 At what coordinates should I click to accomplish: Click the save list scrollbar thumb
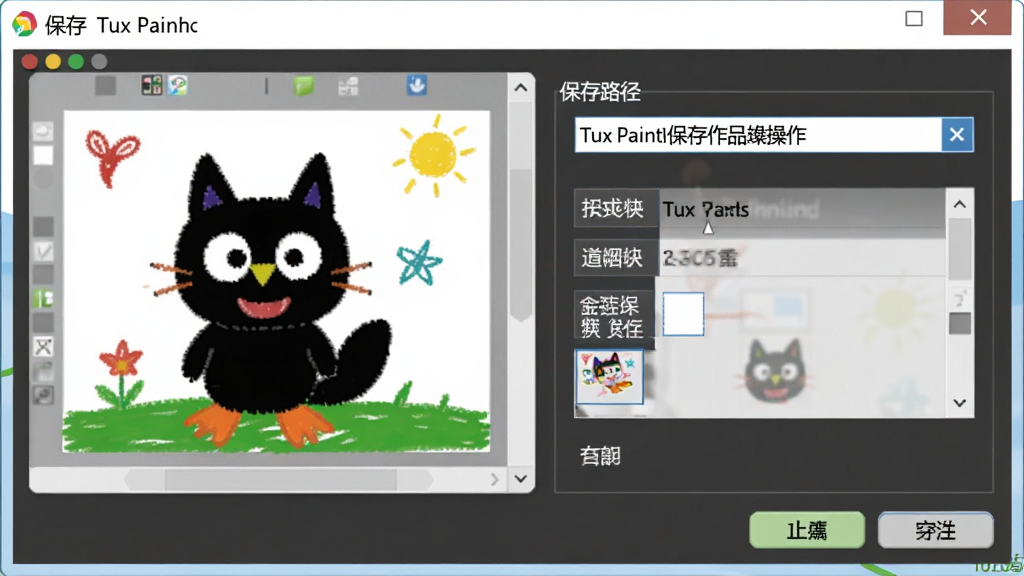(x=959, y=249)
